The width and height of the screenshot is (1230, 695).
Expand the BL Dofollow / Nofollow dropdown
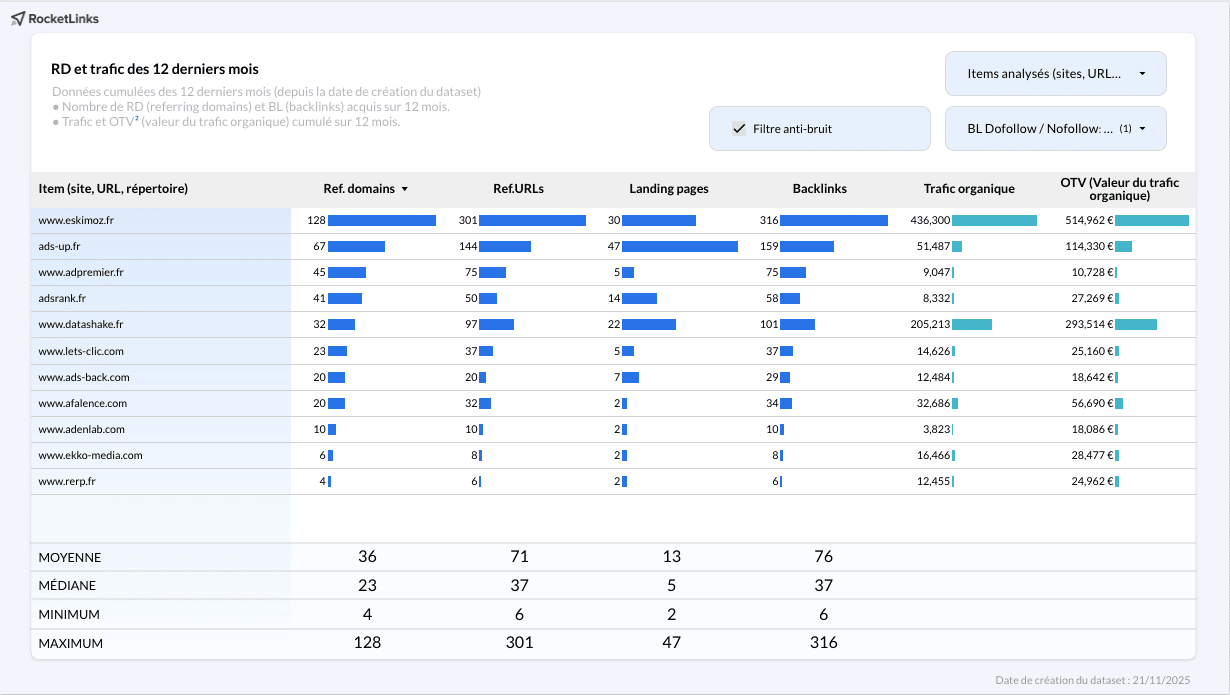coord(1055,129)
